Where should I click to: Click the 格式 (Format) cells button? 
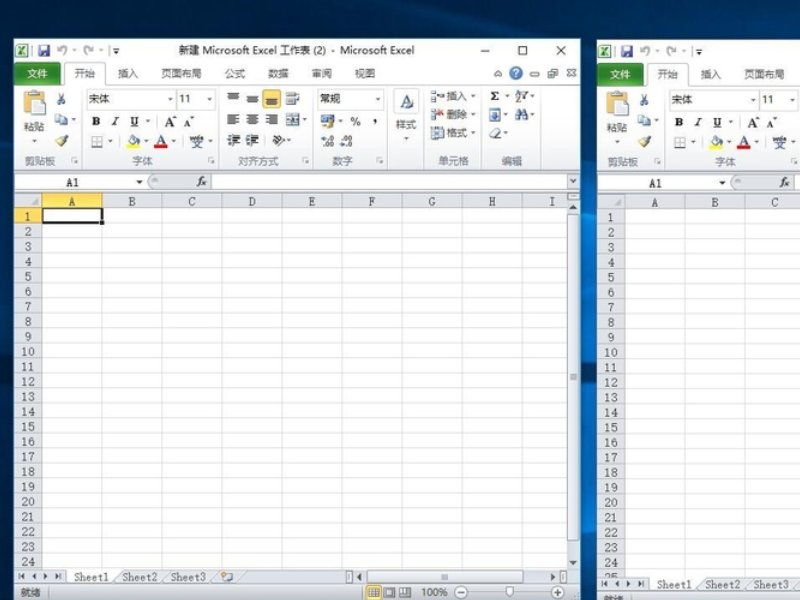[451, 133]
